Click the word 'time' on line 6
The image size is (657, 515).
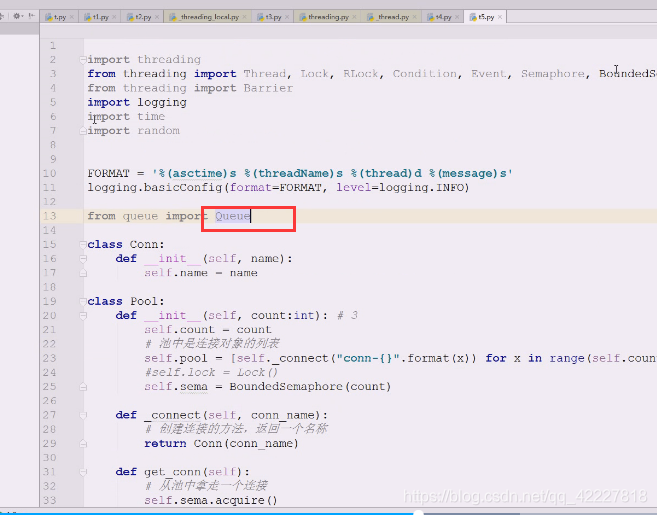(151, 116)
